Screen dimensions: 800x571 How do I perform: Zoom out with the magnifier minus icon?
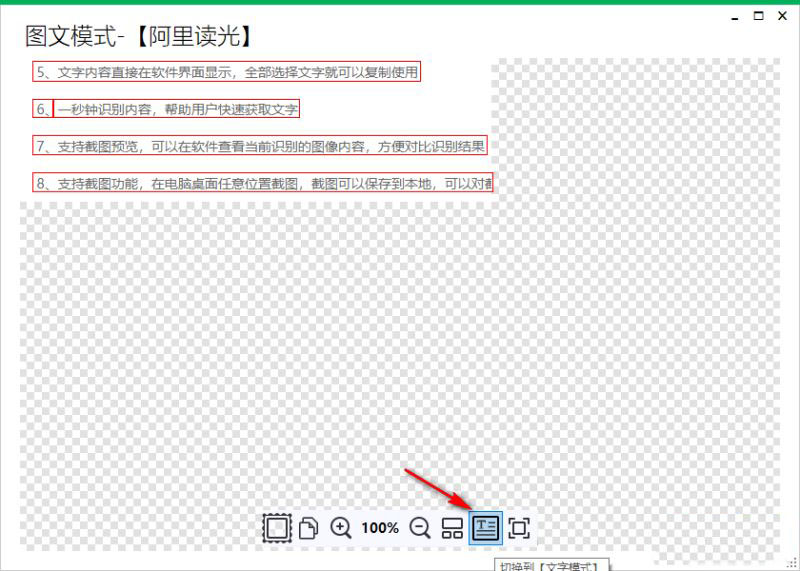[420, 528]
